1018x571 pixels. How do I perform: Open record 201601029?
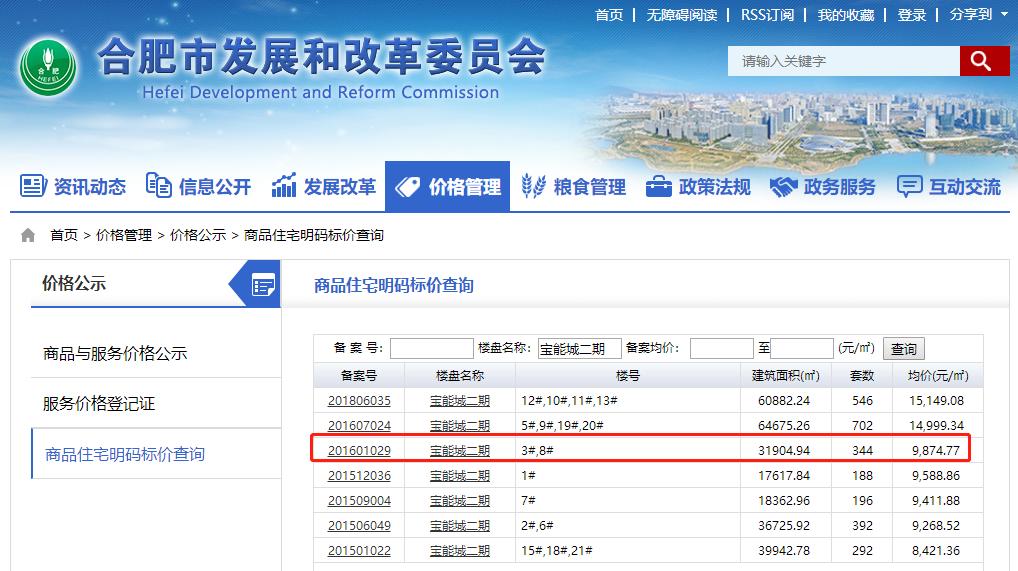tap(359, 451)
